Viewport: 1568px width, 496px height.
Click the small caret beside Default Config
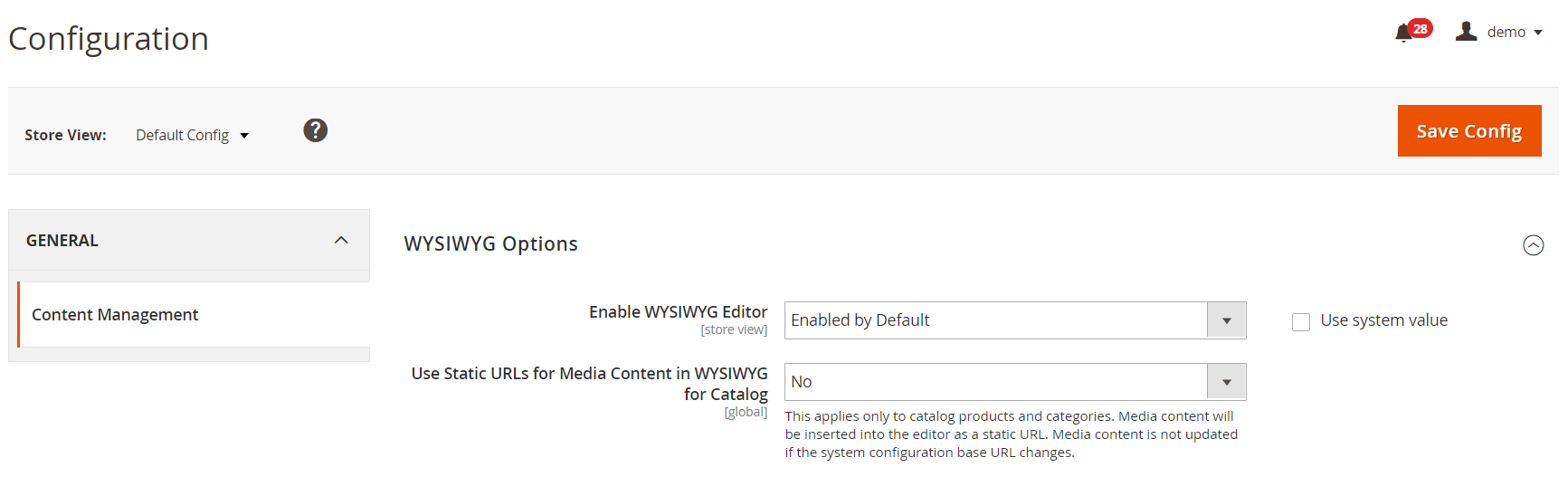pos(244,136)
